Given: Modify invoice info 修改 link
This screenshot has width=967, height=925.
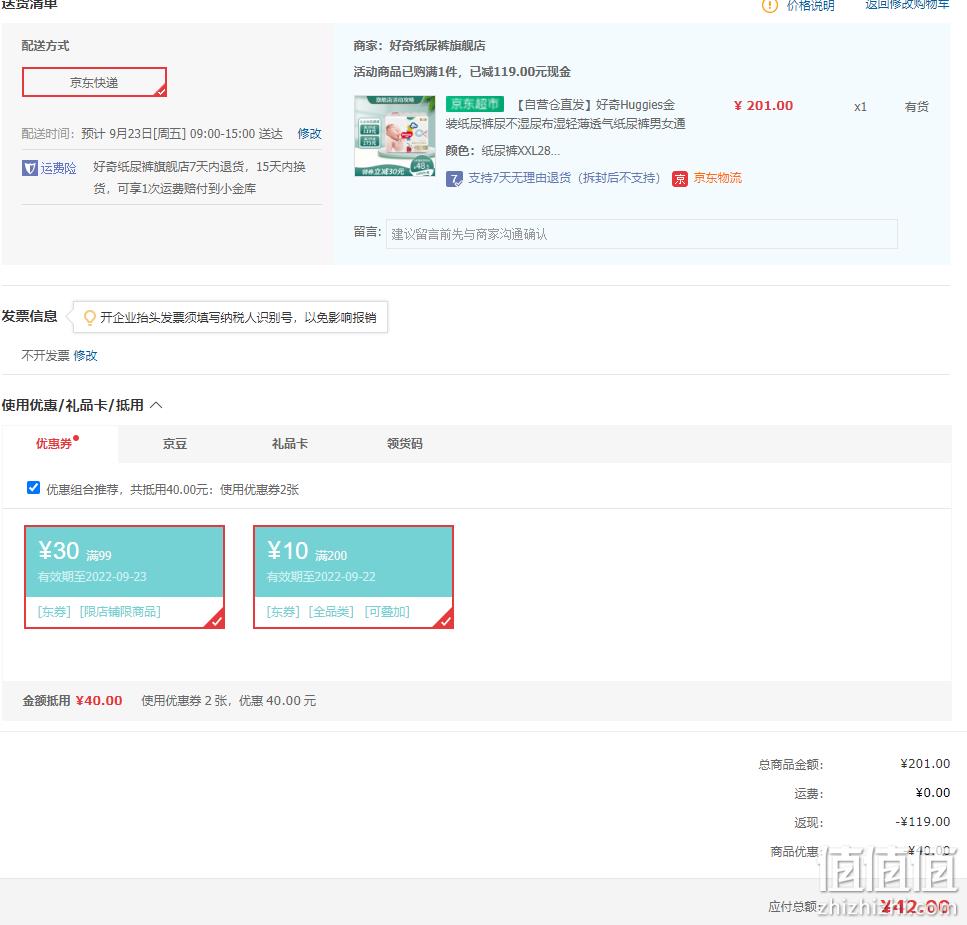Looking at the screenshot, I should pos(85,355).
